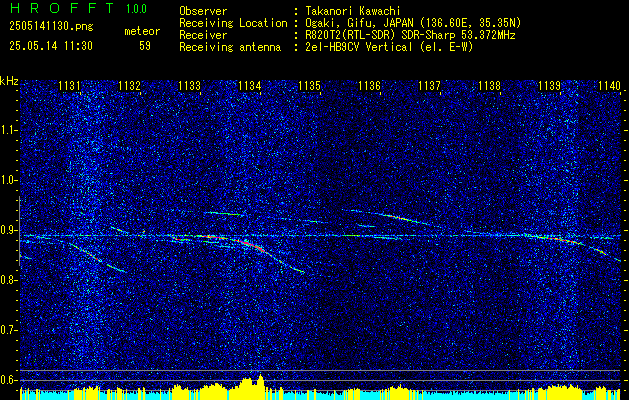Click the meteor label
The height and width of the screenshot is (400, 629).
coord(142,31)
